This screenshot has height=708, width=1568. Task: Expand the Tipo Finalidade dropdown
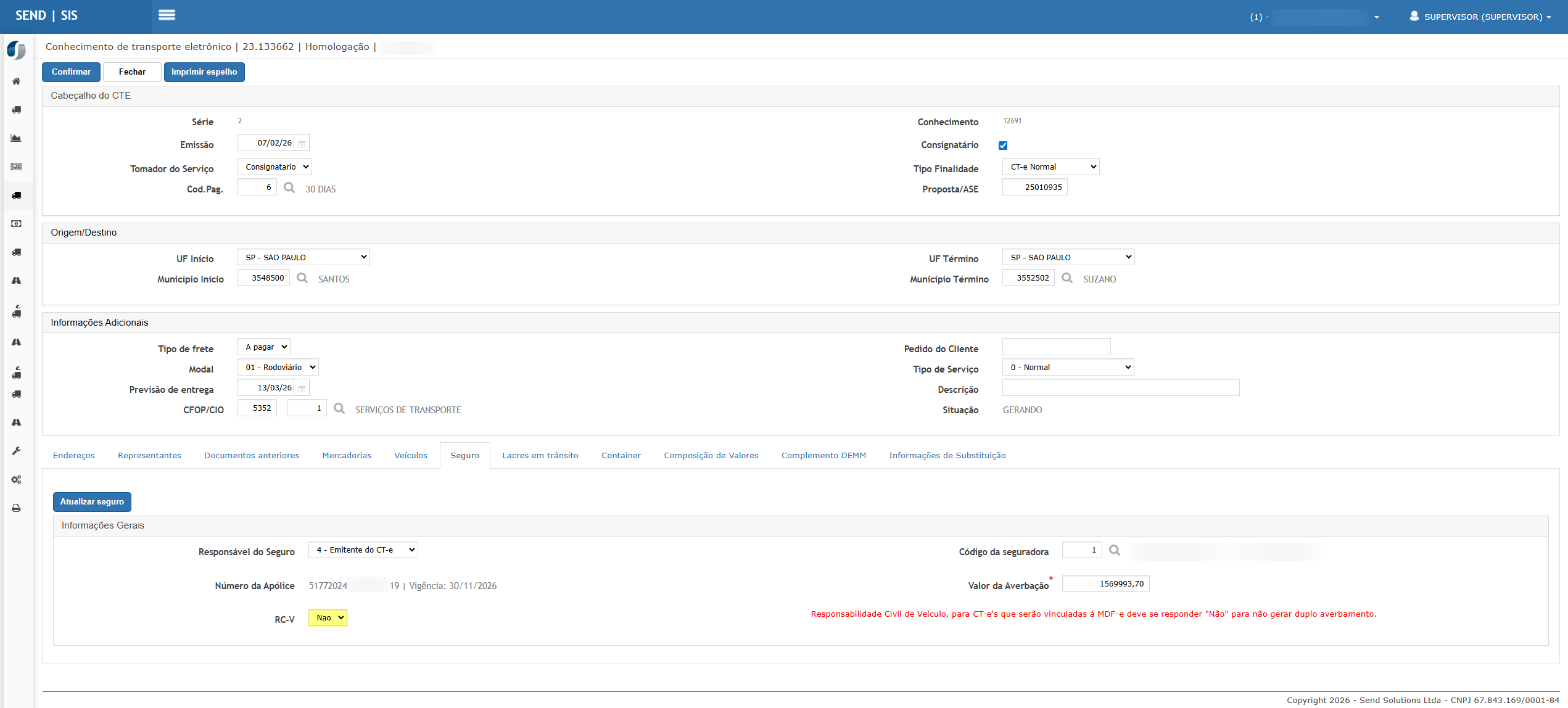tap(1050, 167)
